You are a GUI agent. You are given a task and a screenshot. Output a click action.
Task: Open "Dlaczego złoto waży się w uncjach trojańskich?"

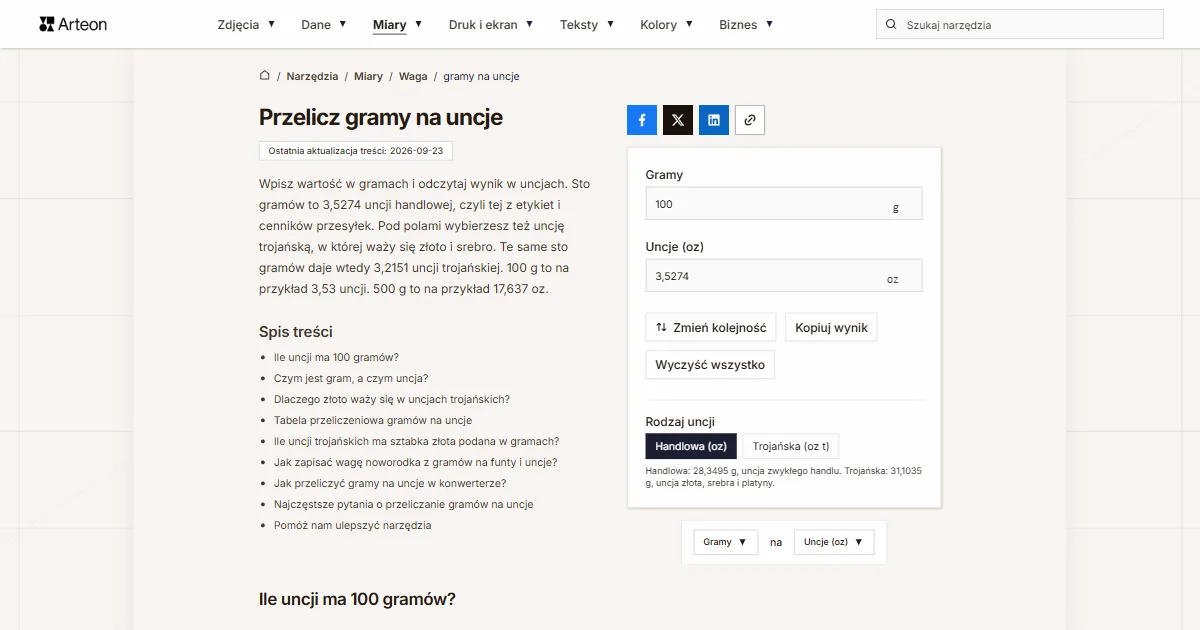(x=392, y=399)
